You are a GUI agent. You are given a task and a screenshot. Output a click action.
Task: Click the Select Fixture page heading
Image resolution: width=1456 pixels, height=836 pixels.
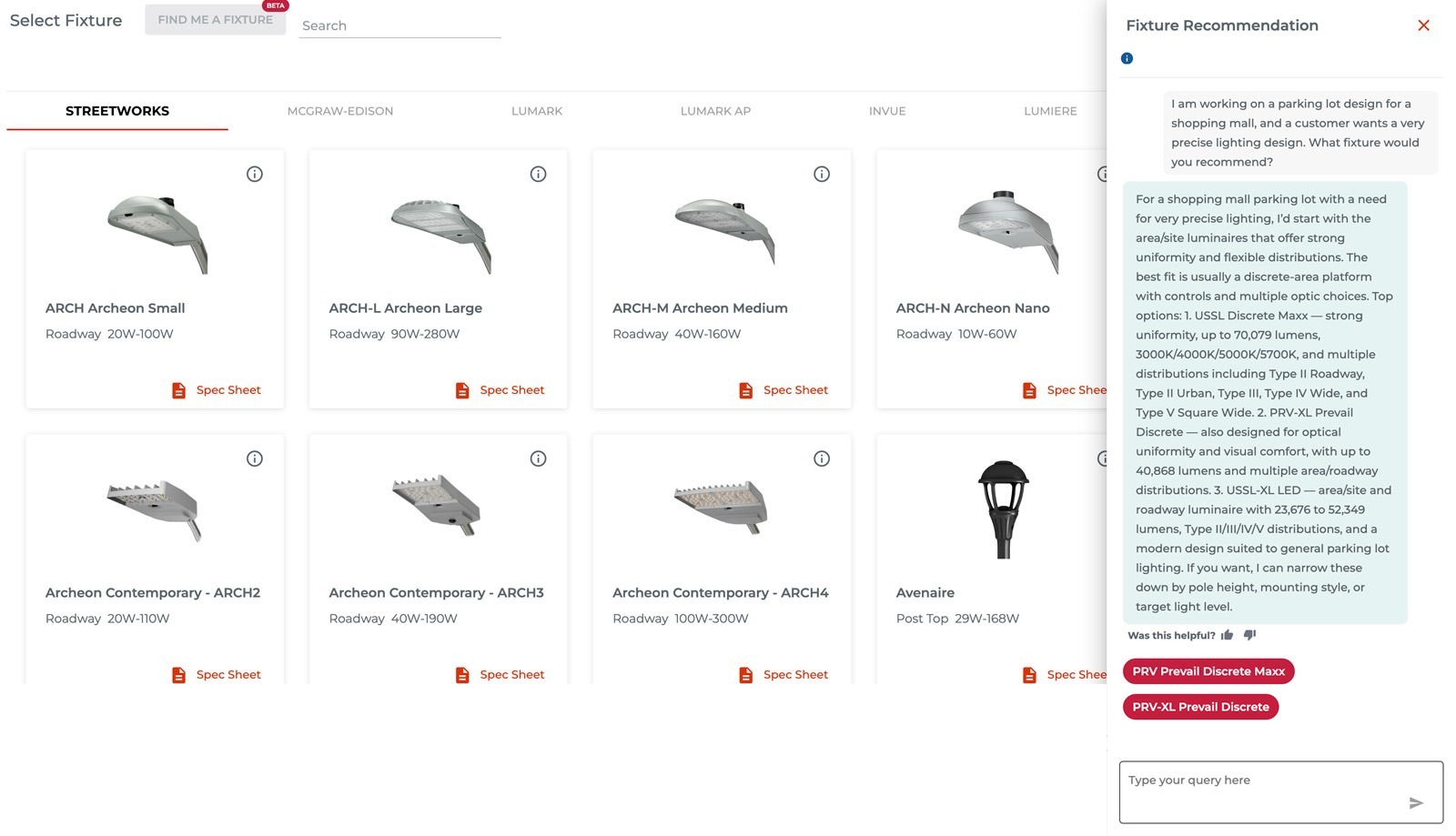(x=66, y=20)
